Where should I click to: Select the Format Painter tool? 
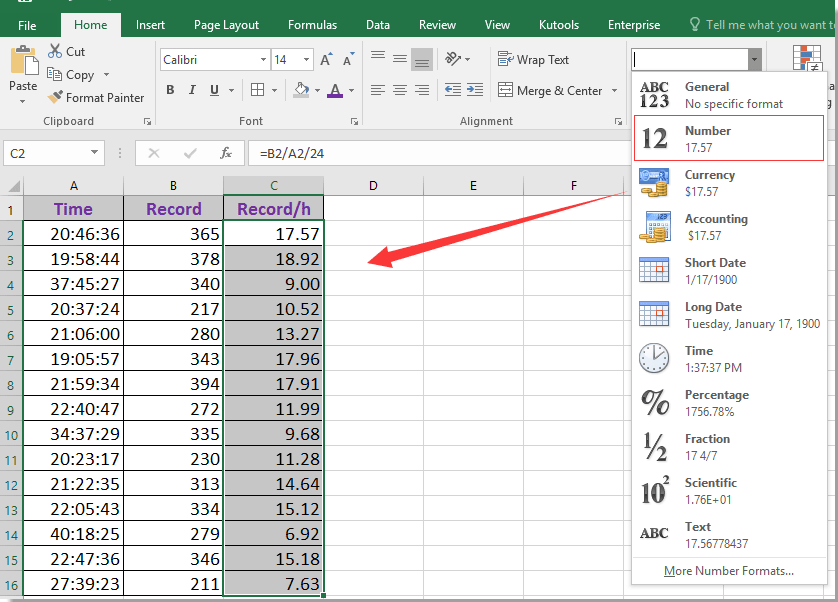(96, 97)
